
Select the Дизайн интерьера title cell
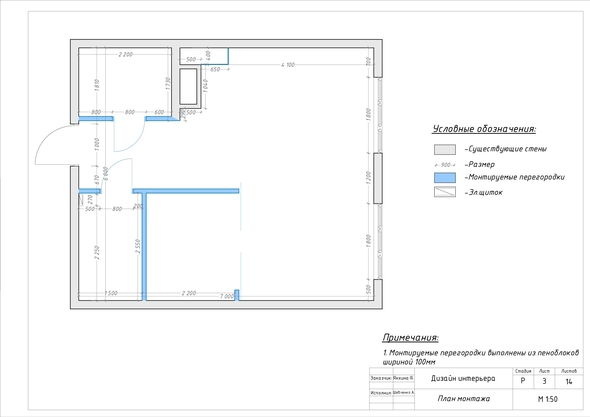click(464, 379)
